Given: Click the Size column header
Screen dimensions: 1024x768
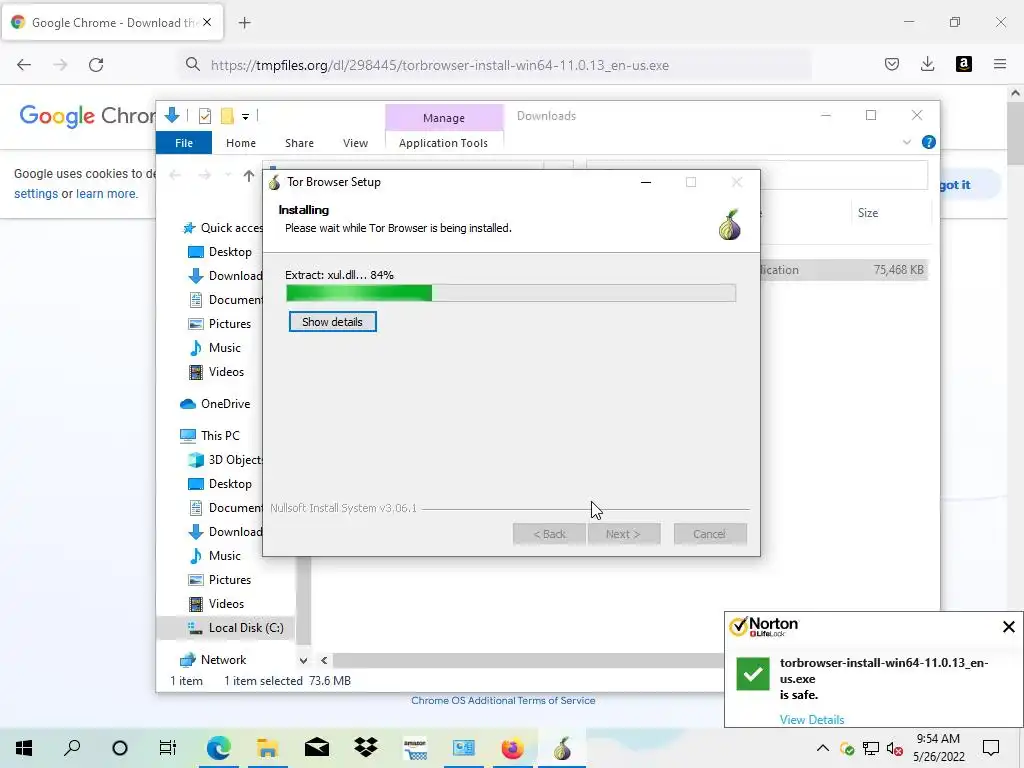Looking at the screenshot, I should [x=867, y=213].
